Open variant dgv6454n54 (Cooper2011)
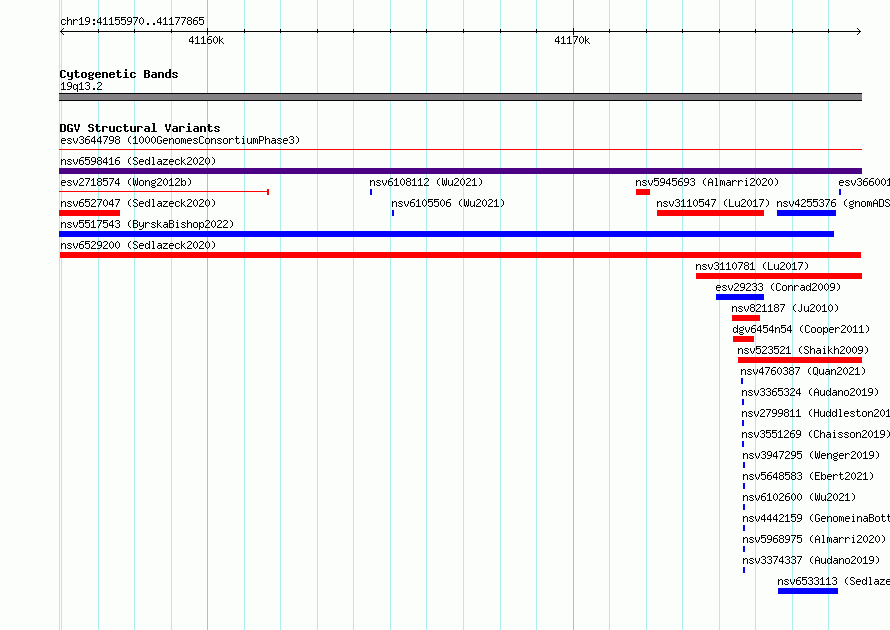The height and width of the screenshot is (630, 890). 801,329
